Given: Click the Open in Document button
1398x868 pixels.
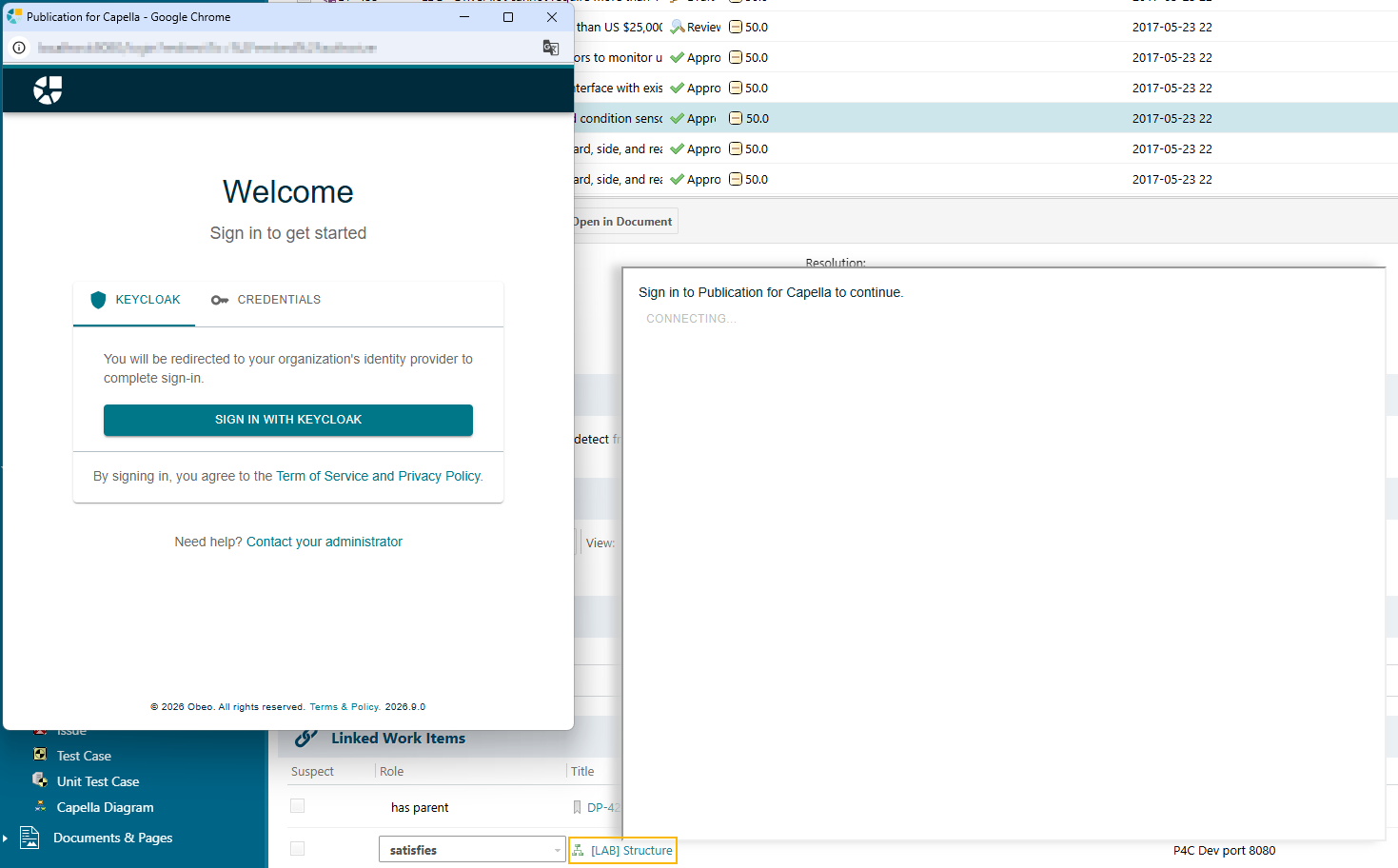Looking at the screenshot, I should click(x=624, y=221).
